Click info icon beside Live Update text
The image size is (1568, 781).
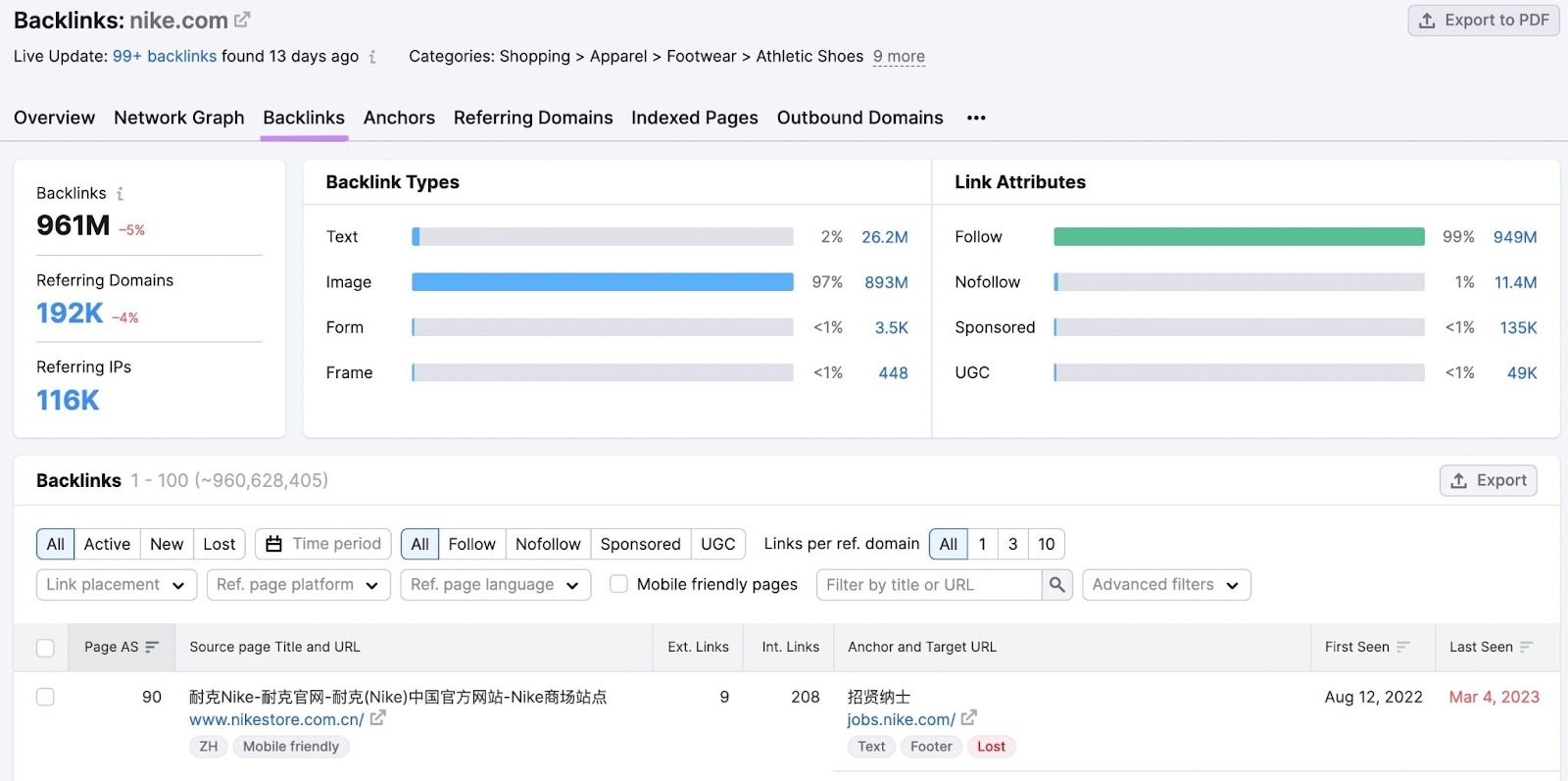[372, 57]
